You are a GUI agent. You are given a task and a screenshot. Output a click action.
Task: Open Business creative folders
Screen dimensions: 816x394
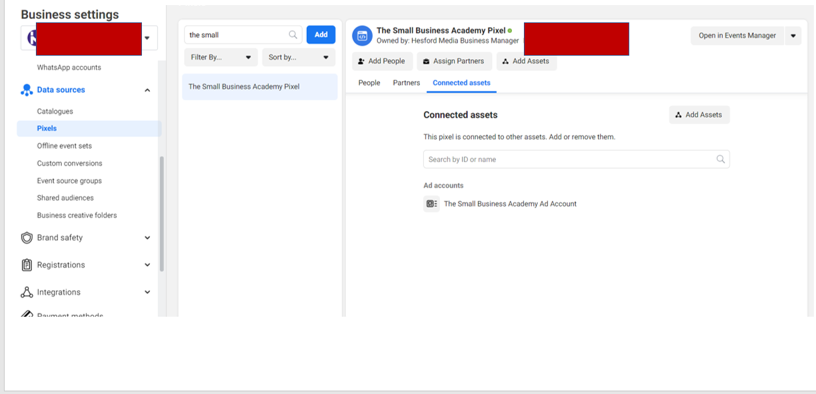click(x=77, y=215)
